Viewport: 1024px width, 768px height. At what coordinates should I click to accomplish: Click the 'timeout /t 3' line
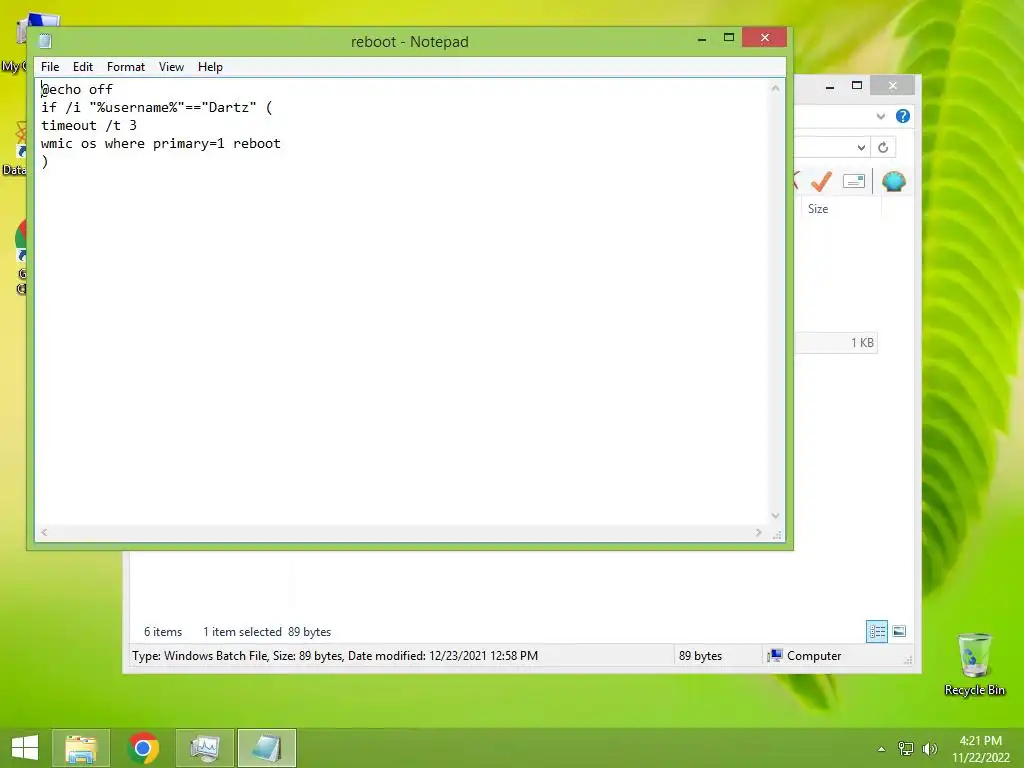[89, 125]
